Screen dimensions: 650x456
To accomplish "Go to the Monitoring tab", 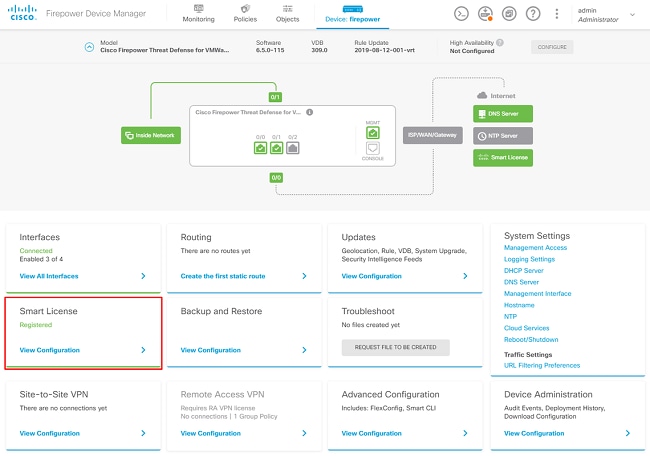I will tap(198, 14).
